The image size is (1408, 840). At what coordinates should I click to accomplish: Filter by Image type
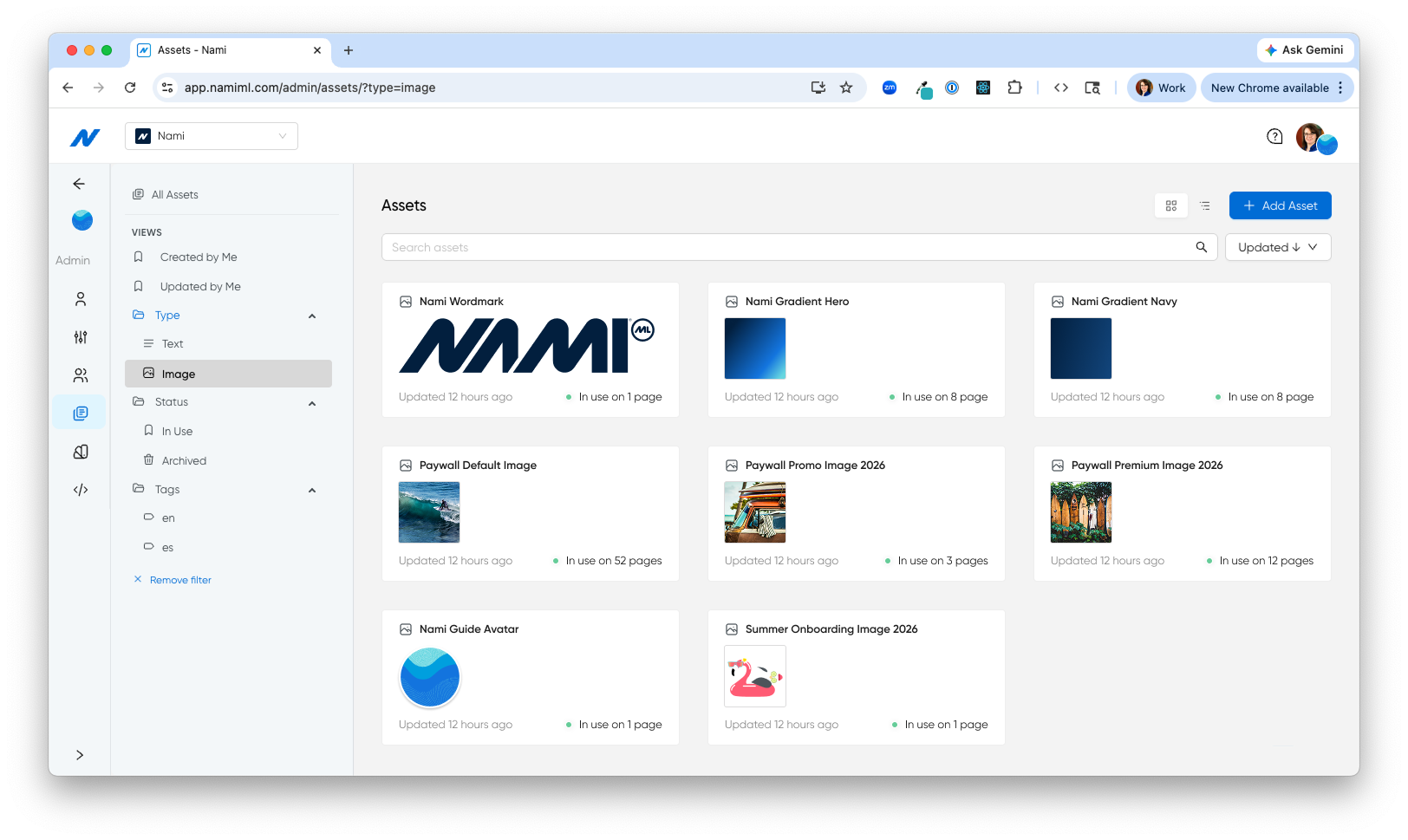tap(229, 374)
